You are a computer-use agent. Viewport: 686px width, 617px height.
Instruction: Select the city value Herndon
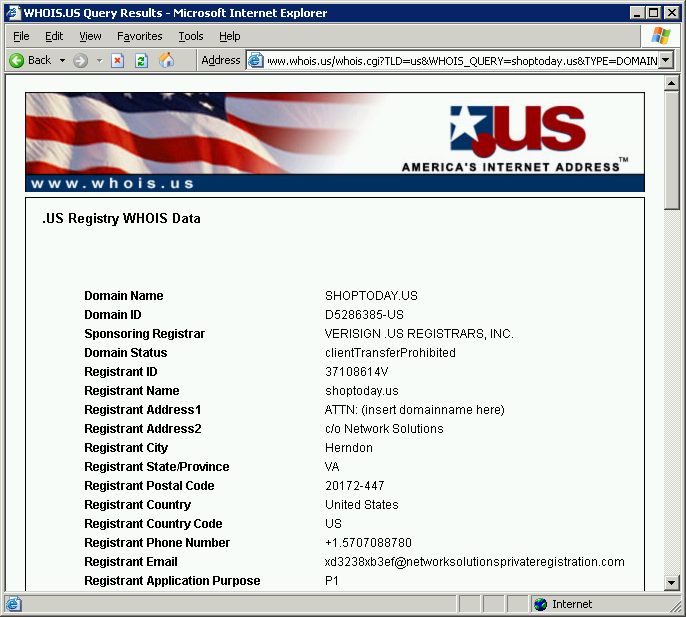pyautogui.click(x=349, y=448)
